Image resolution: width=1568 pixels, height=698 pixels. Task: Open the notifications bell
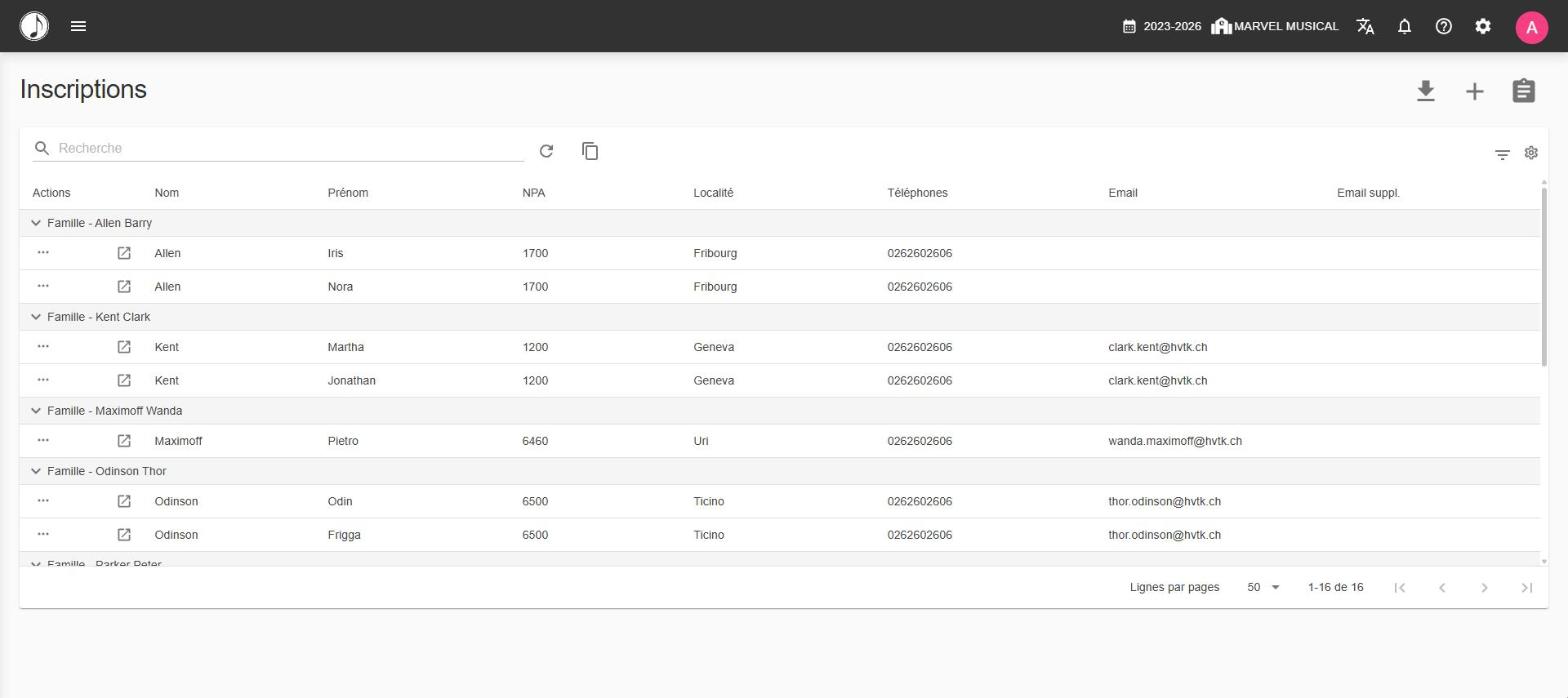pos(1404,26)
